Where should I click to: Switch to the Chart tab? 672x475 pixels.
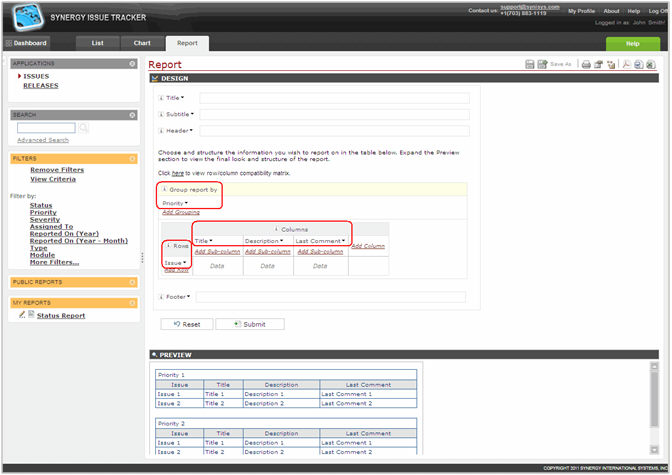tap(142, 43)
